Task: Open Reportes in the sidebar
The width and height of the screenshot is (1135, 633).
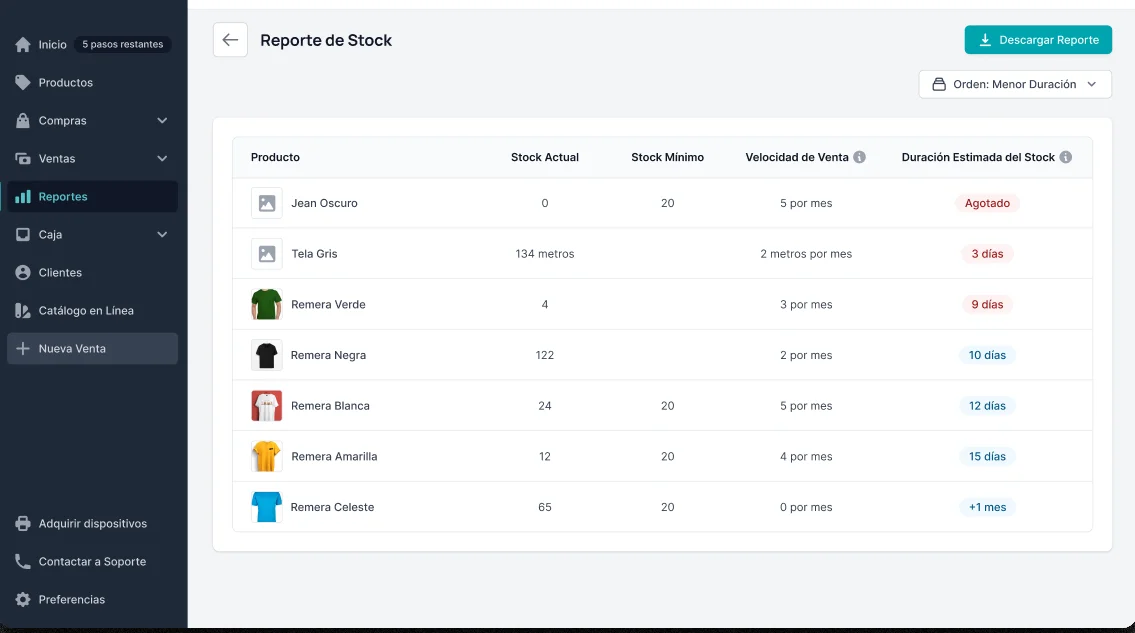Action: click(x=93, y=196)
